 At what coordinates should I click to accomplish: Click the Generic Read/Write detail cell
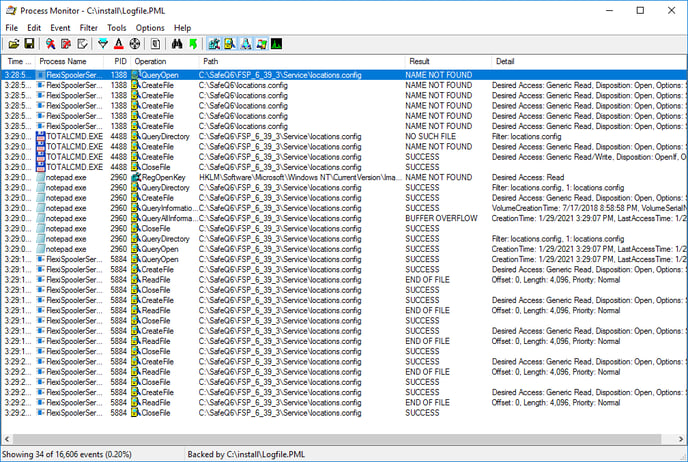589,157
